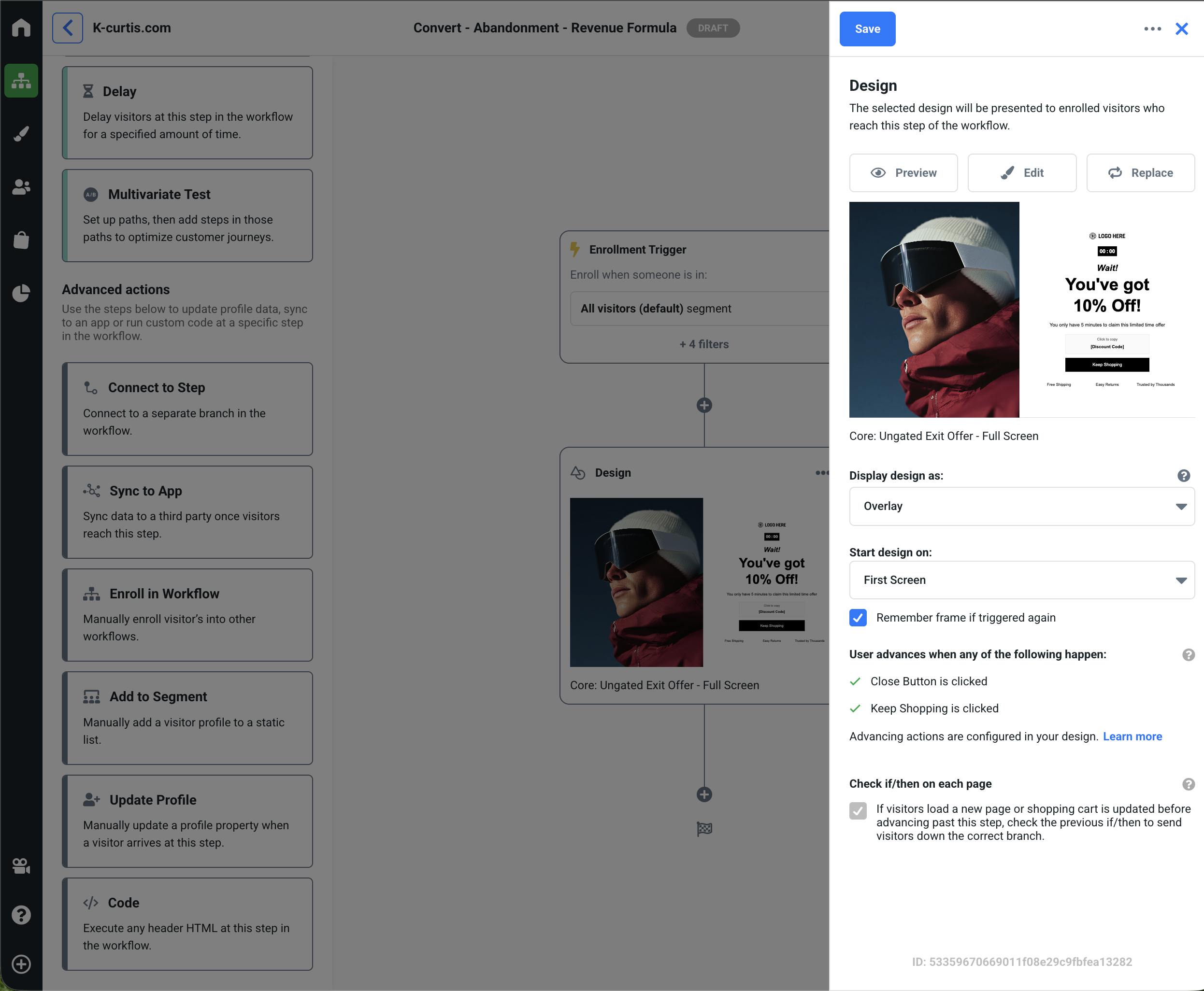
Task: Open the Learn more link
Action: (x=1132, y=736)
